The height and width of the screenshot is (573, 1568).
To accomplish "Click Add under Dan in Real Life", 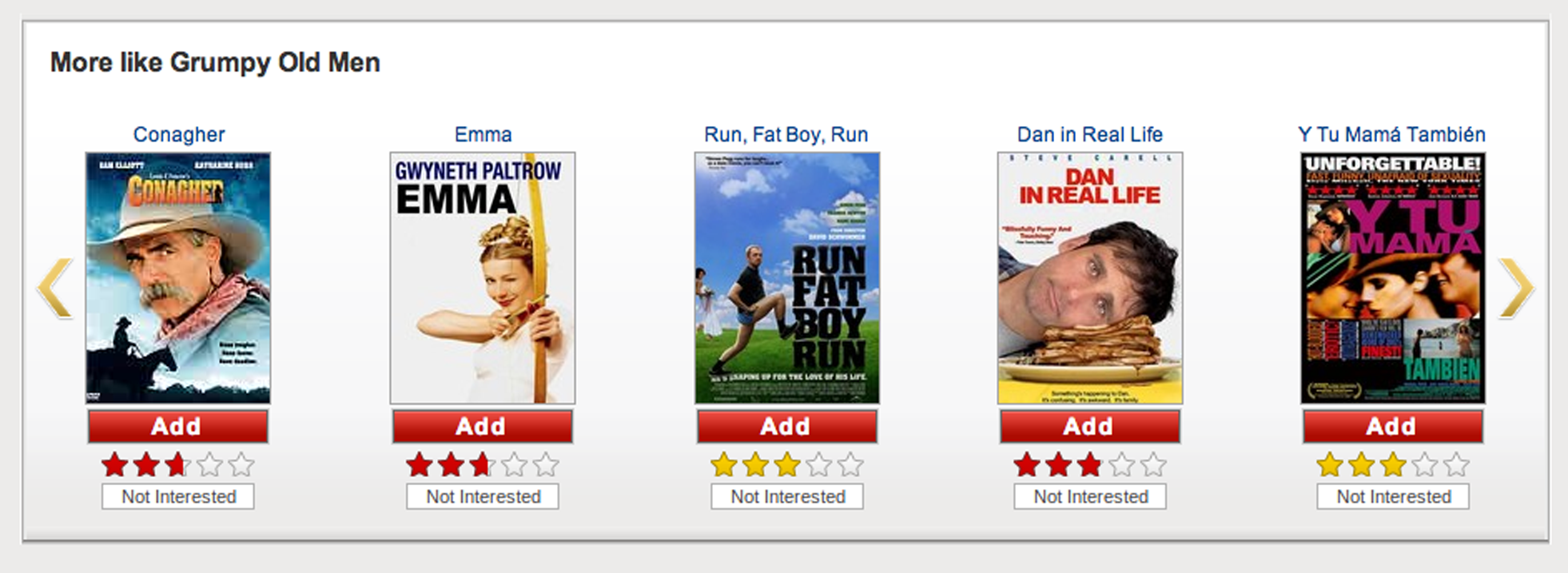I will coord(1089,427).
